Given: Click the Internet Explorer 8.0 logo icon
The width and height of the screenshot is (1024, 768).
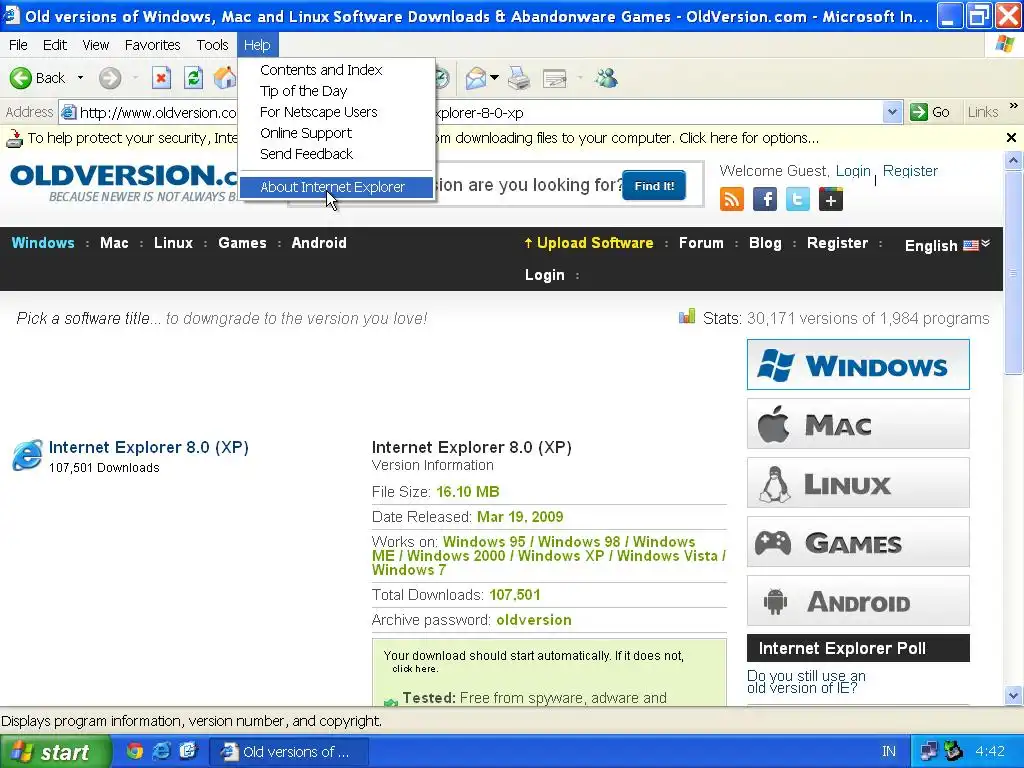Looking at the screenshot, I should (x=27, y=455).
